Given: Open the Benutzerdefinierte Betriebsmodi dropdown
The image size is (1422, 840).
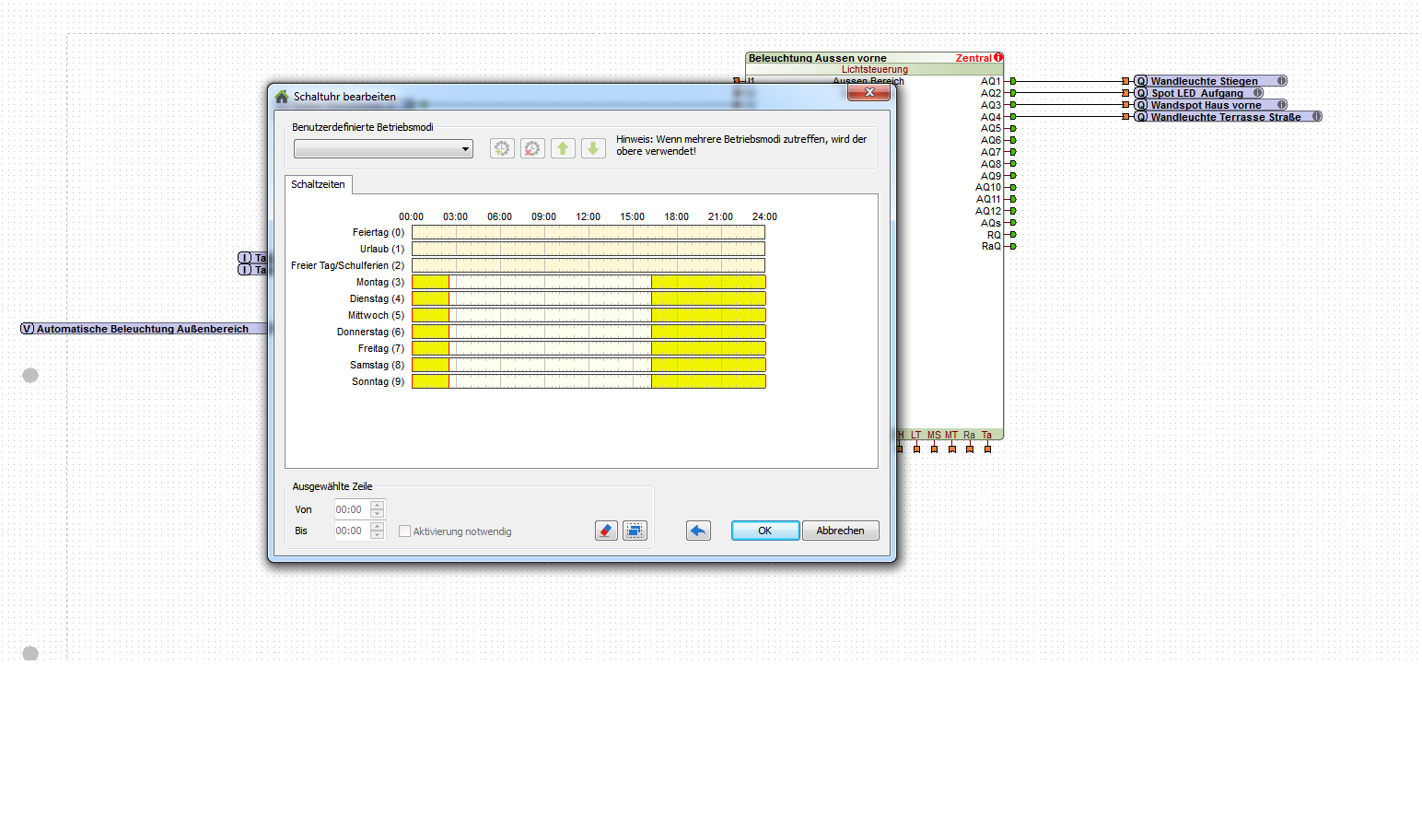Looking at the screenshot, I should (x=383, y=149).
